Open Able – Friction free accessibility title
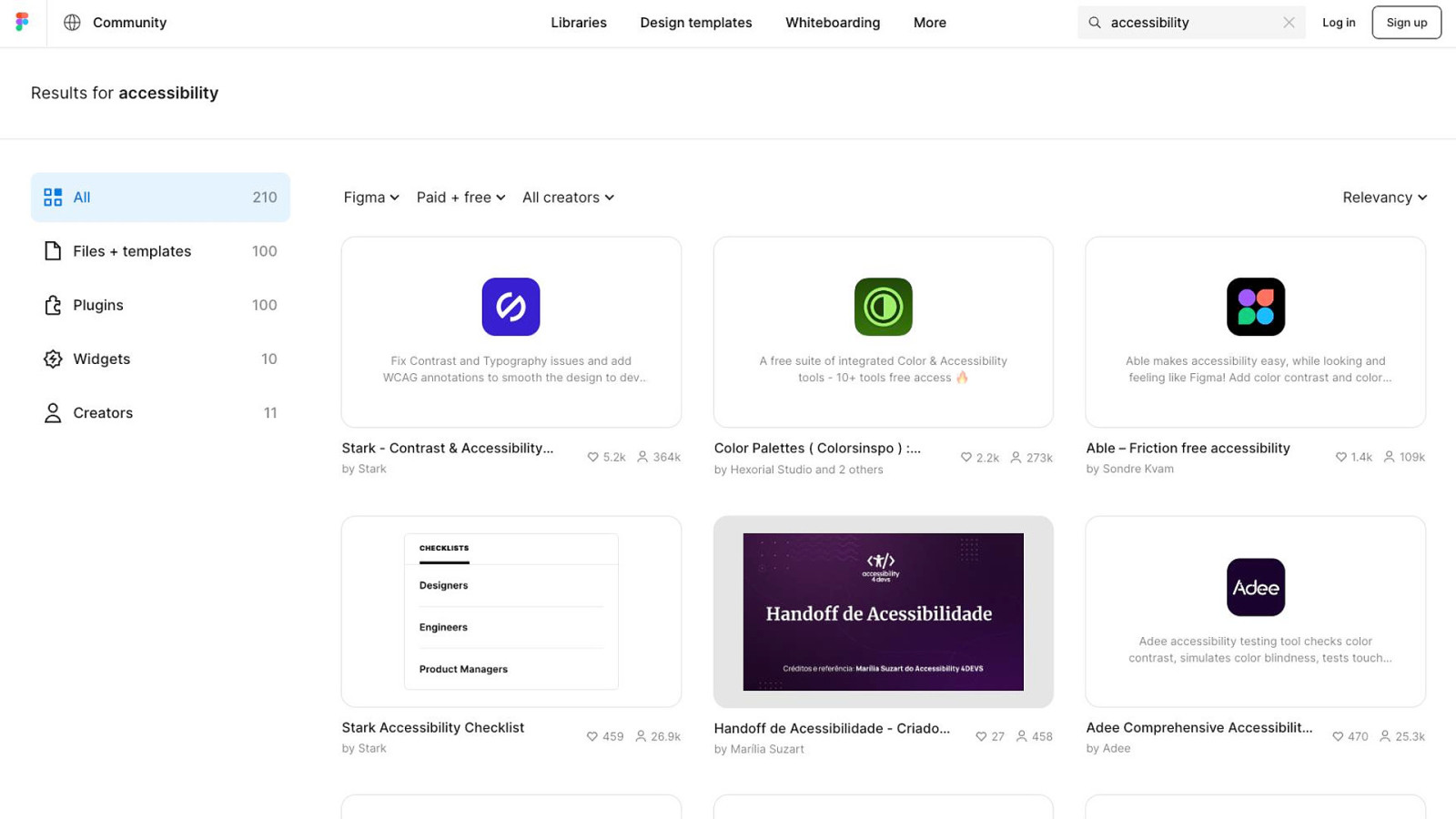The height and width of the screenshot is (819, 1456). (1188, 448)
